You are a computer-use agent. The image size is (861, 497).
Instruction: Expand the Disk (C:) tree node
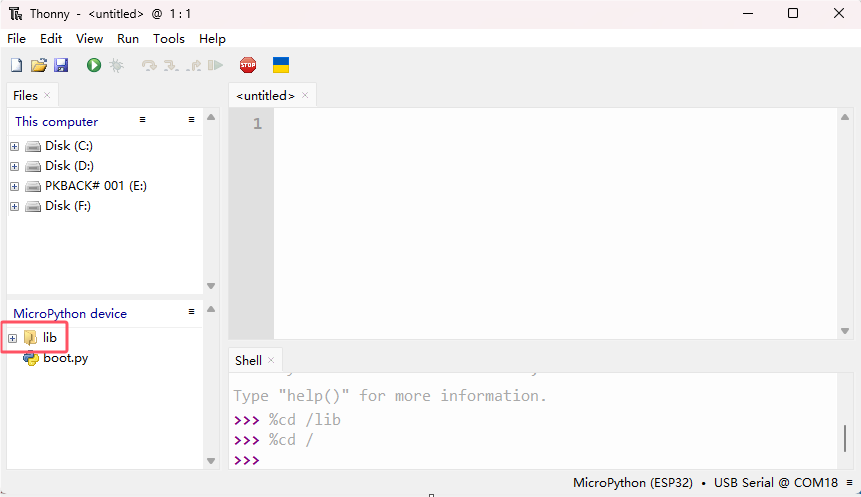[15, 147]
